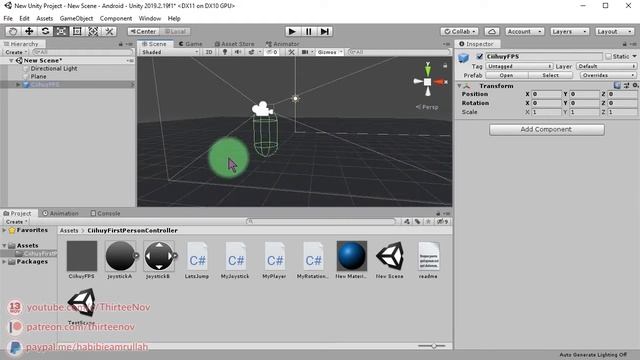Toggle scene lighting bulb icon
640x360 pixels.
coord(224,52)
